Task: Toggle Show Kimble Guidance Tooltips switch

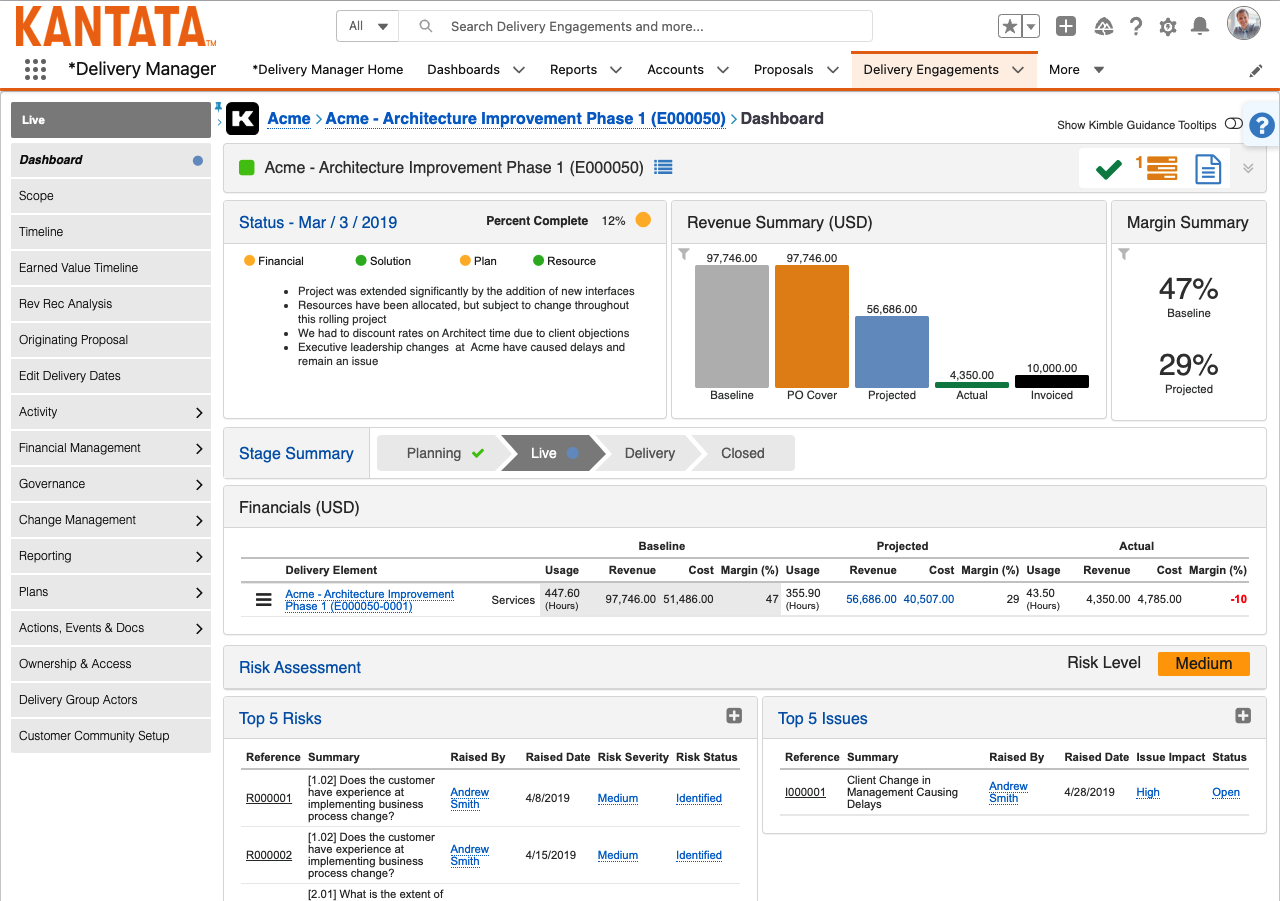Action: click(1233, 124)
